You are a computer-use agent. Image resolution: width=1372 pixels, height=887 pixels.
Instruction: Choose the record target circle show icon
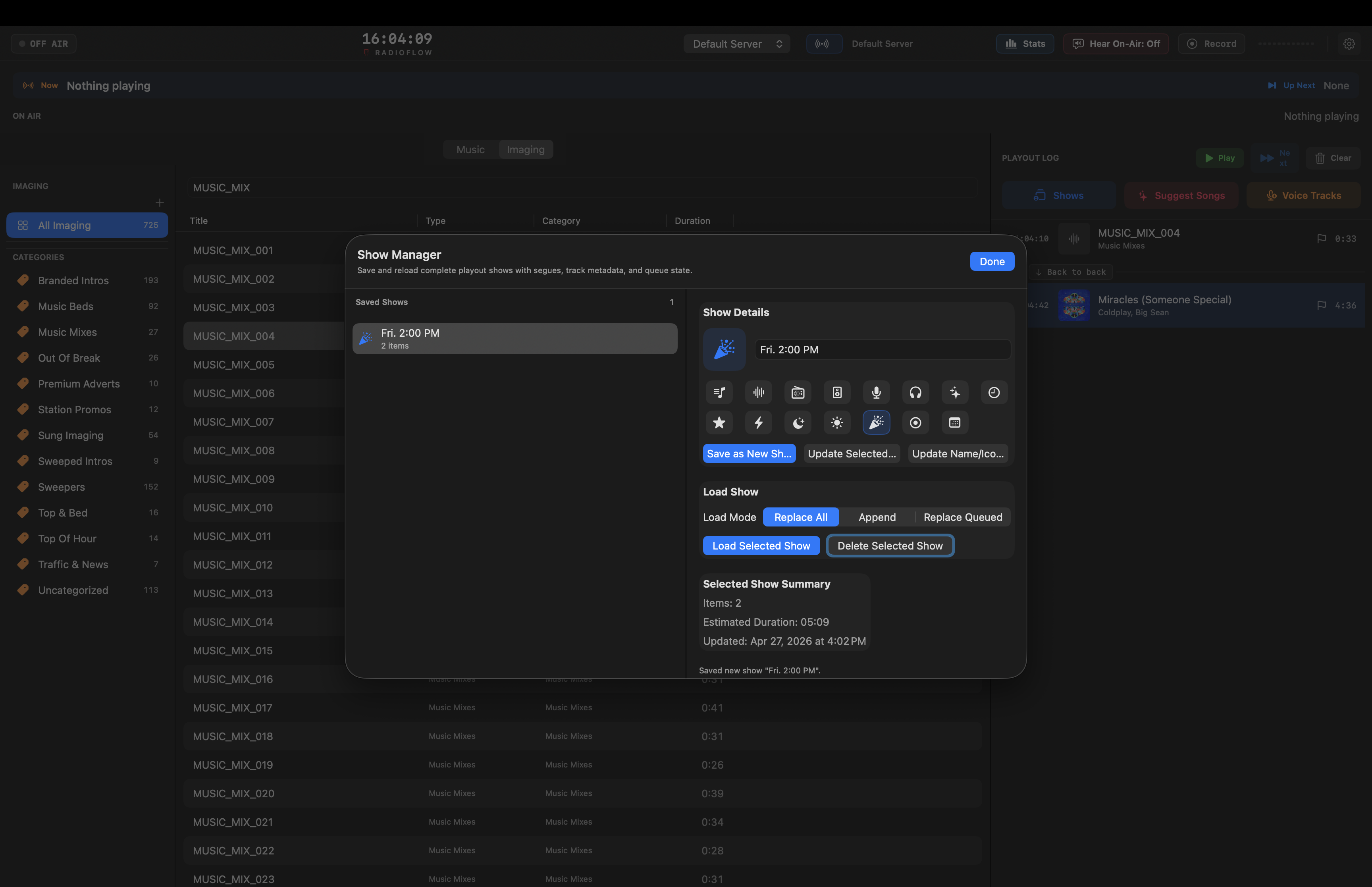click(915, 423)
